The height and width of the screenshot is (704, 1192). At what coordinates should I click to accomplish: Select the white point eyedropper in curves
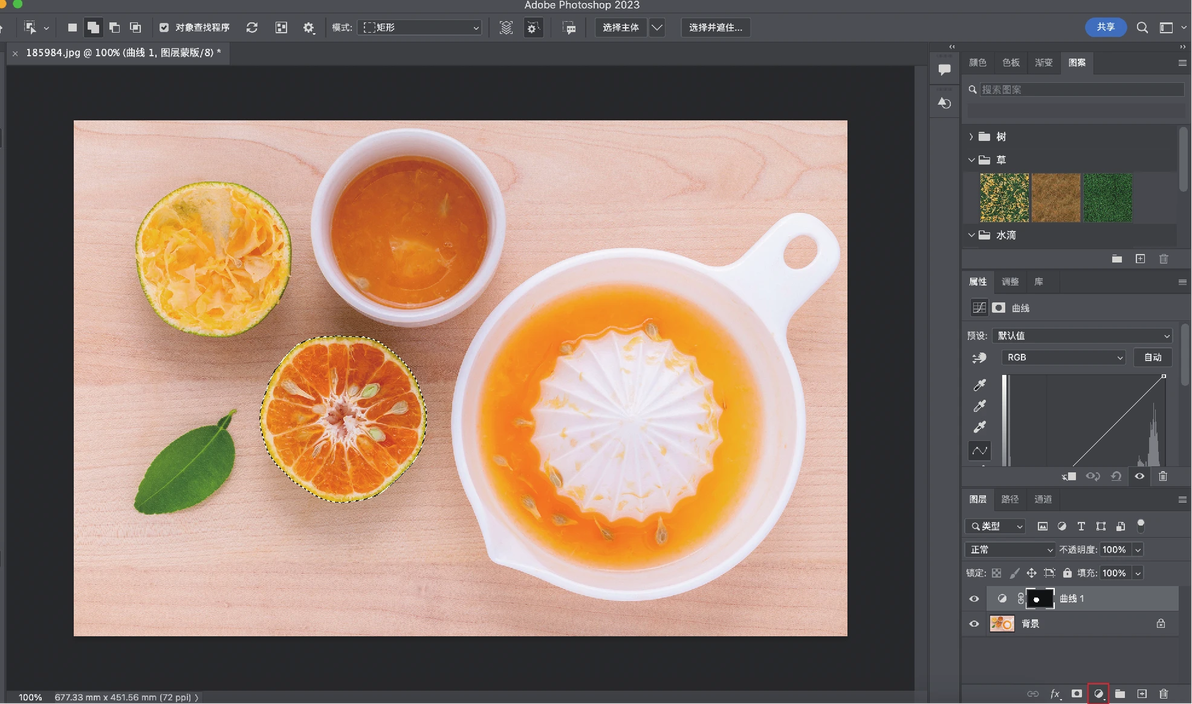coord(980,427)
